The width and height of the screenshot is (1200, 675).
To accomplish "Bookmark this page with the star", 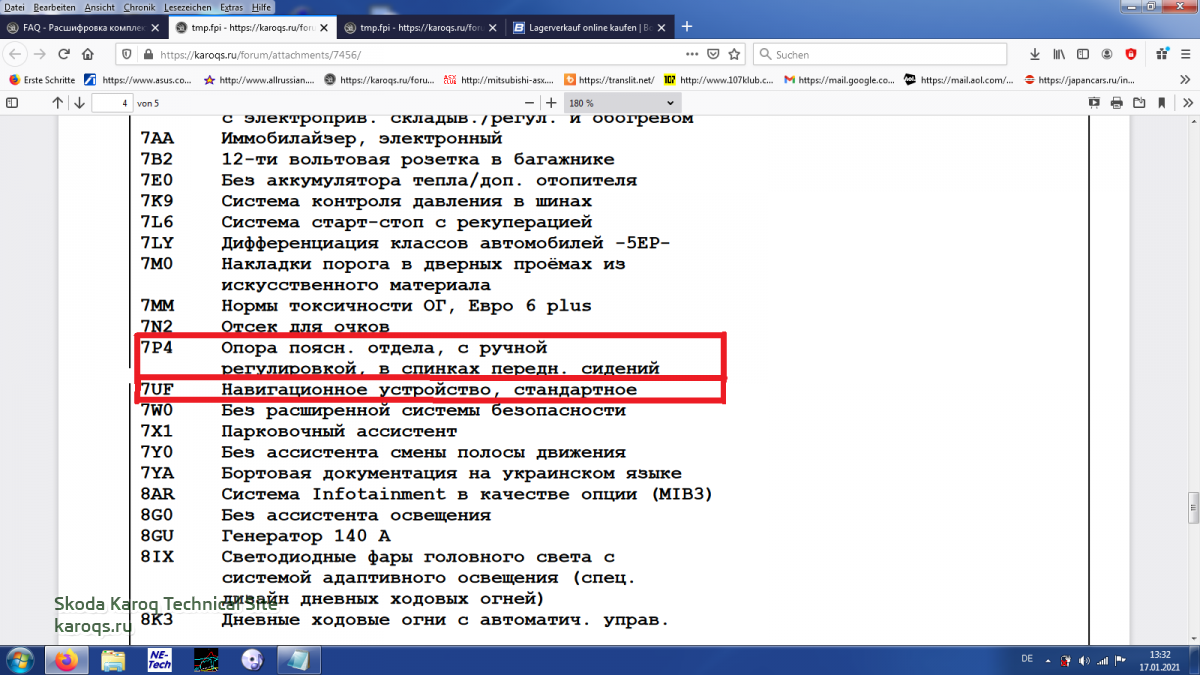I will click(734, 54).
